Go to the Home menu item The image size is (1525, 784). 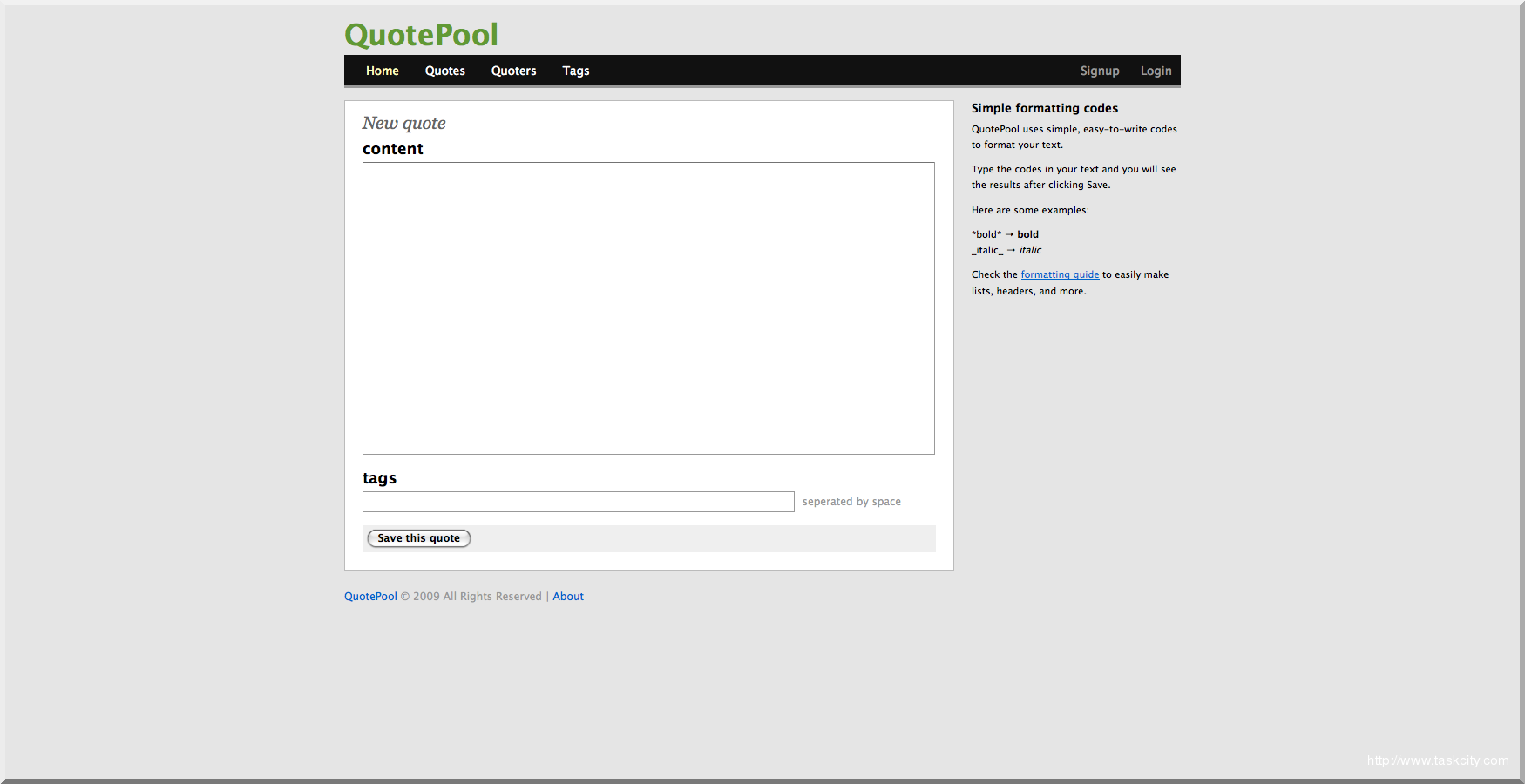pyautogui.click(x=382, y=71)
